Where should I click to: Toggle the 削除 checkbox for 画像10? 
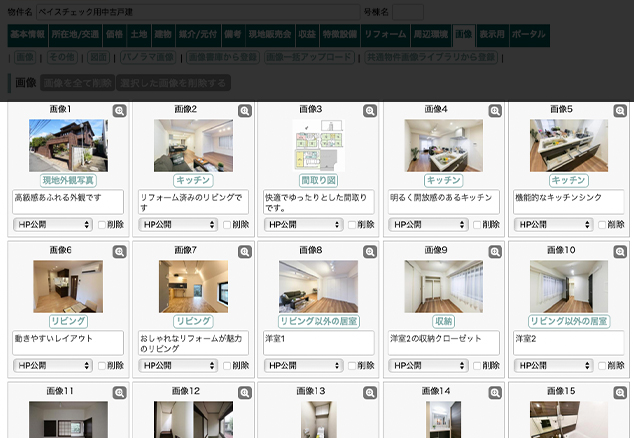(602, 366)
